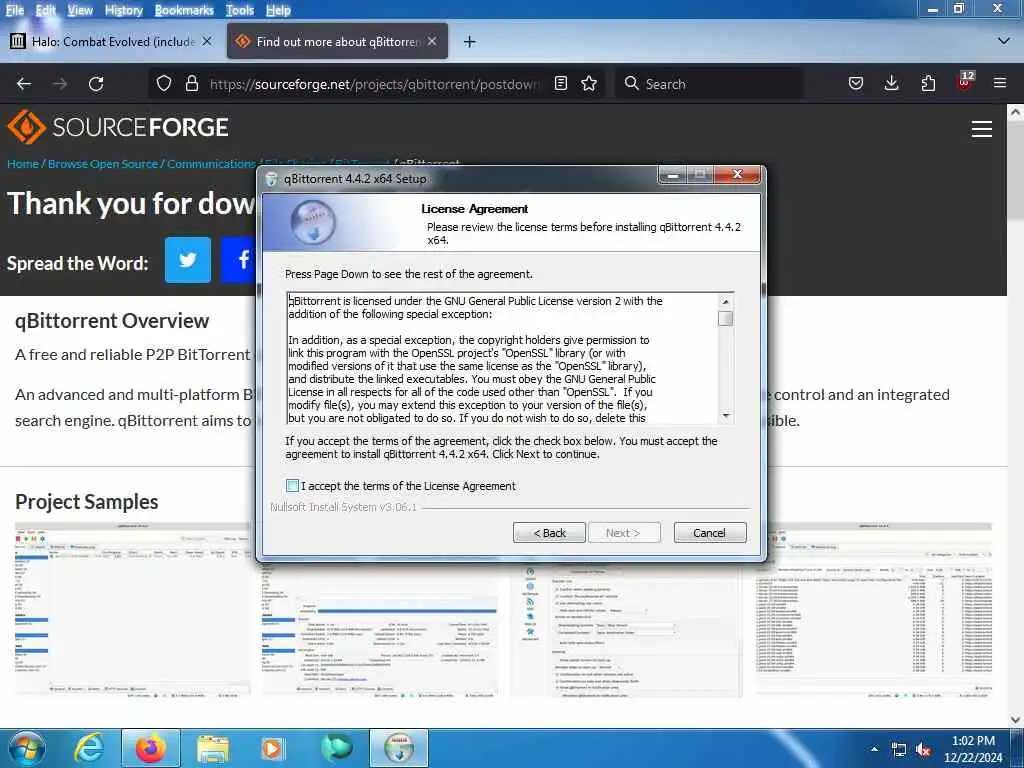This screenshot has height=768, width=1024.
Task: Check I accept the License Agreement checkbox
Action: point(292,485)
